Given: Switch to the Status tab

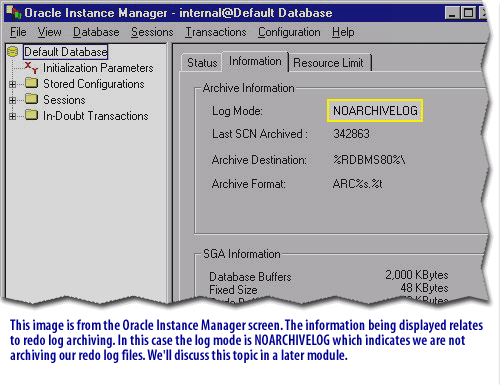Looking at the screenshot, I should (x=202, y=63).
